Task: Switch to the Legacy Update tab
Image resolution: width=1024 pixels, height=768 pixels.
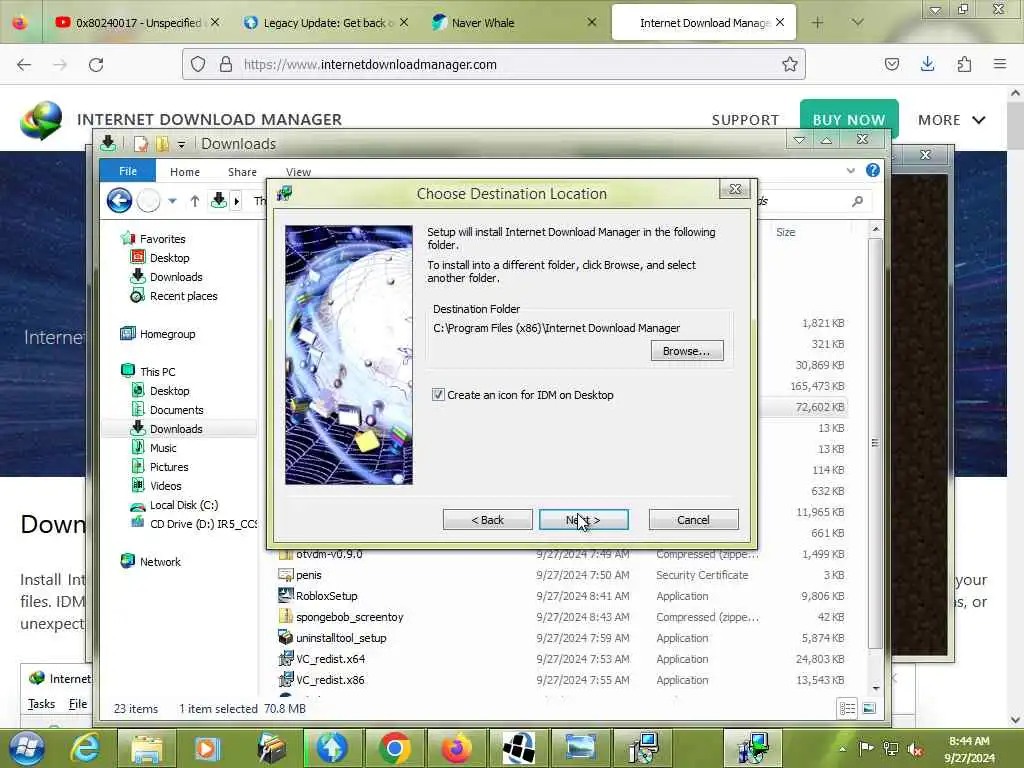Action: click(x=328, y=23)
